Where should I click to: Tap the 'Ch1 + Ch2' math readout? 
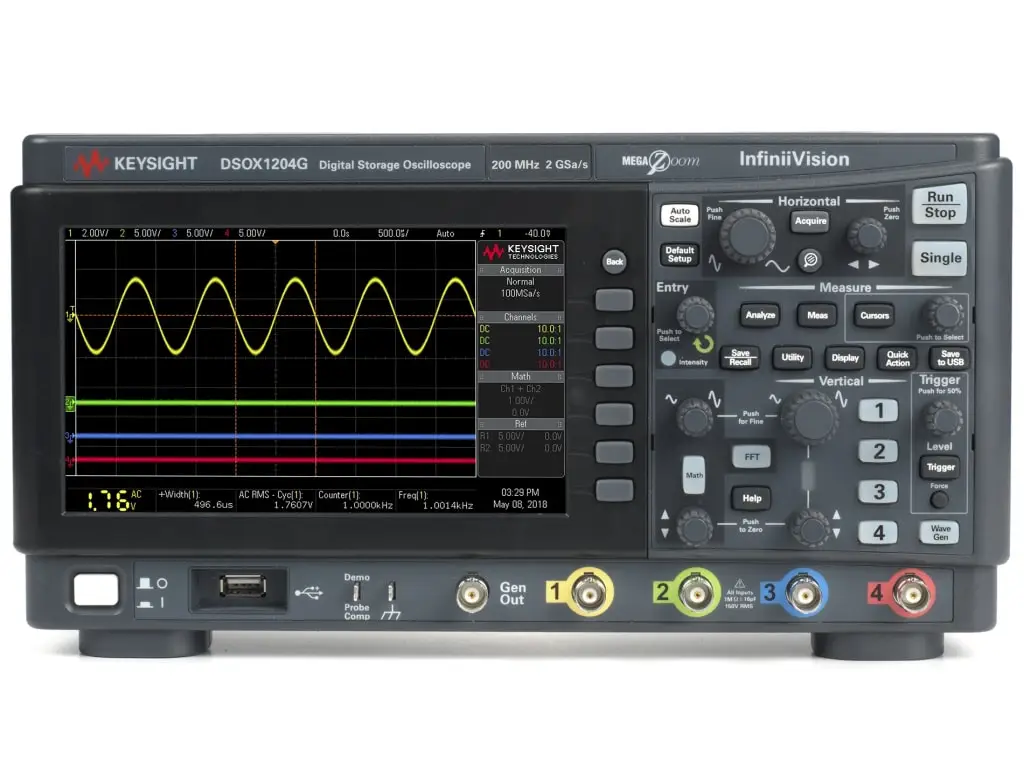[520, 389]
